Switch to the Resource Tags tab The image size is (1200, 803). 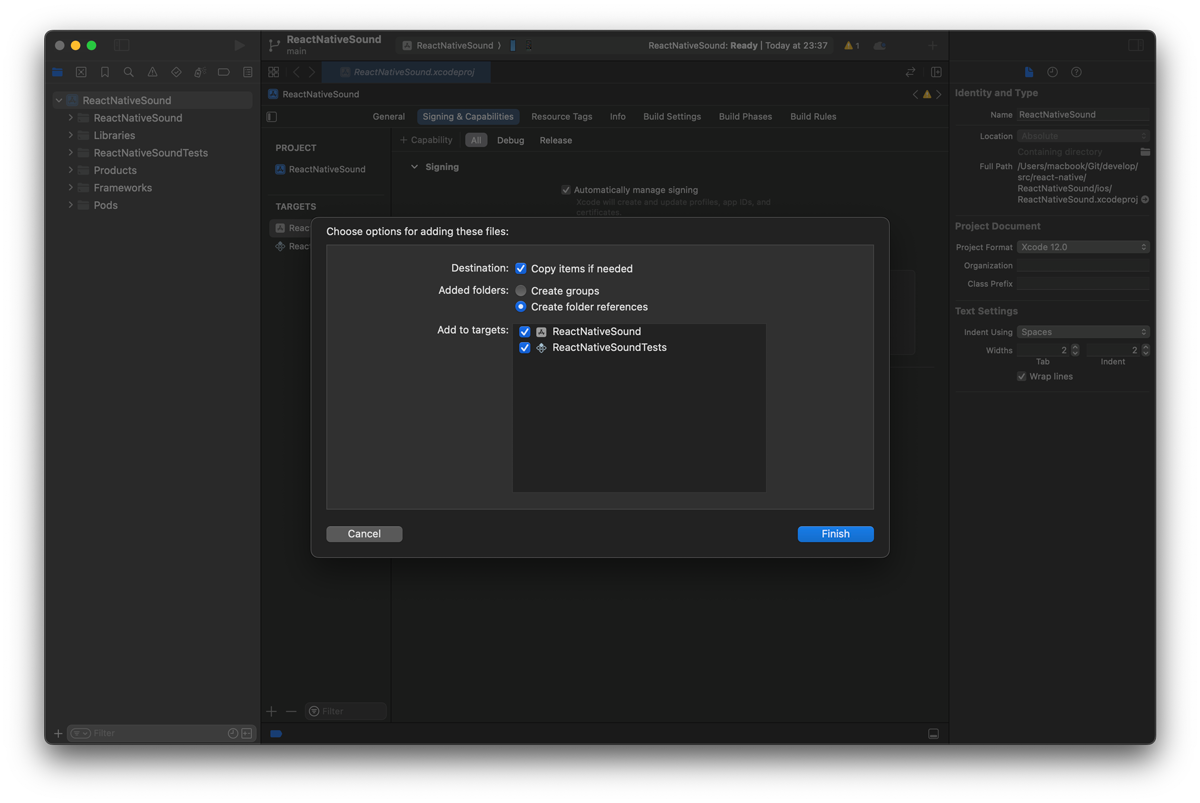point(562,117)
